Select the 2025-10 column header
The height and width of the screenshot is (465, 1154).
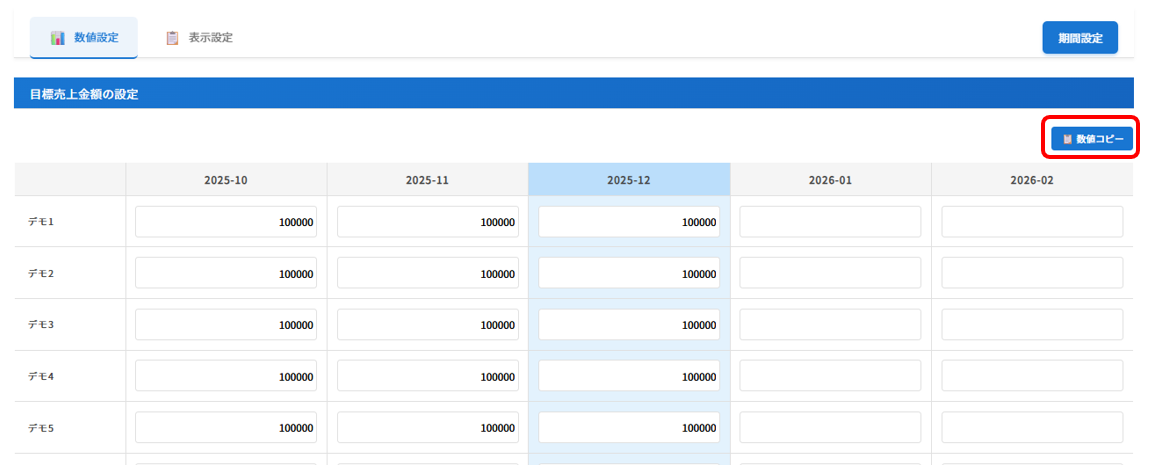coord(225,181)
